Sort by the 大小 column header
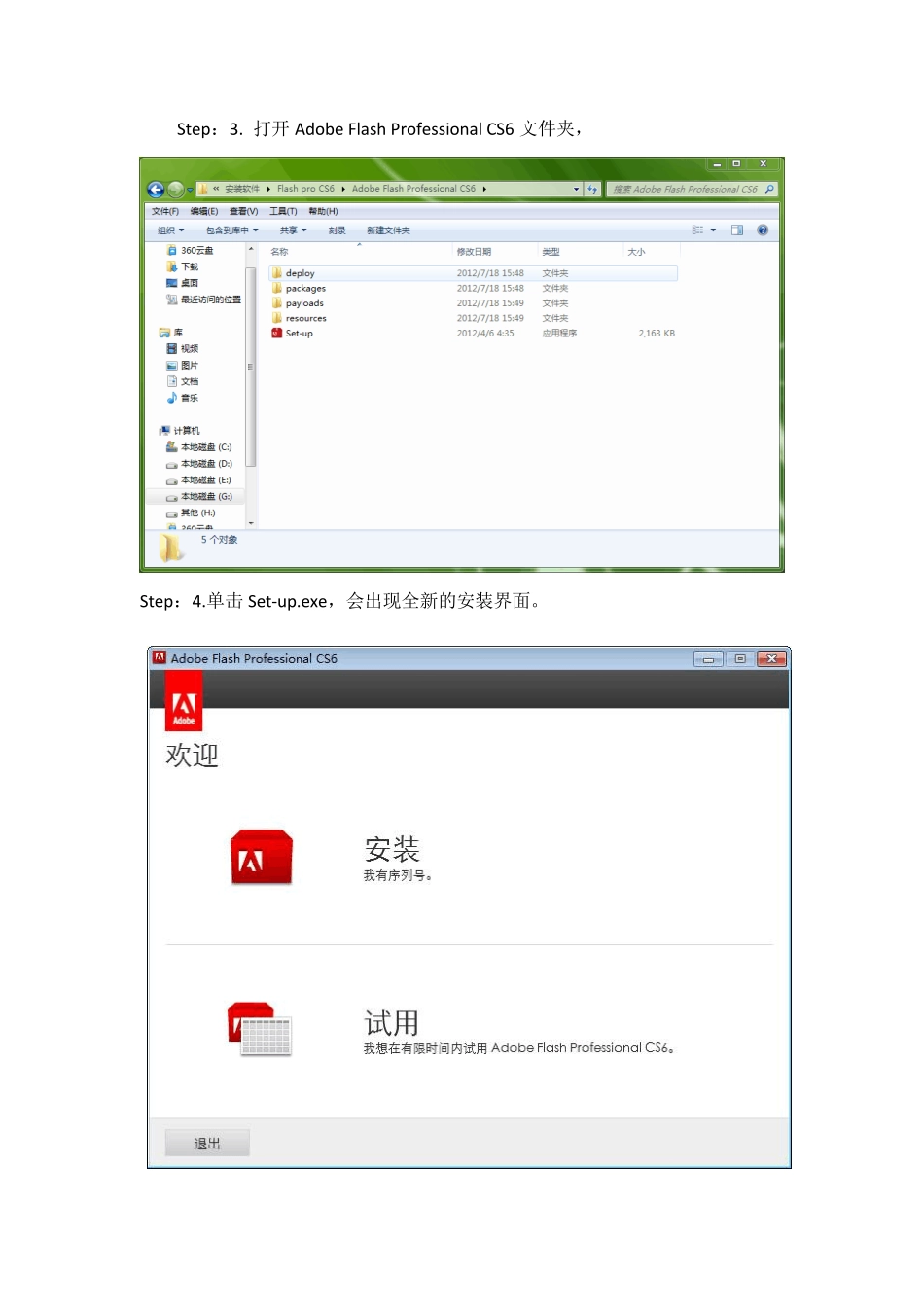The height and width of the screenshot is (1307, 924). coord(636,252)
